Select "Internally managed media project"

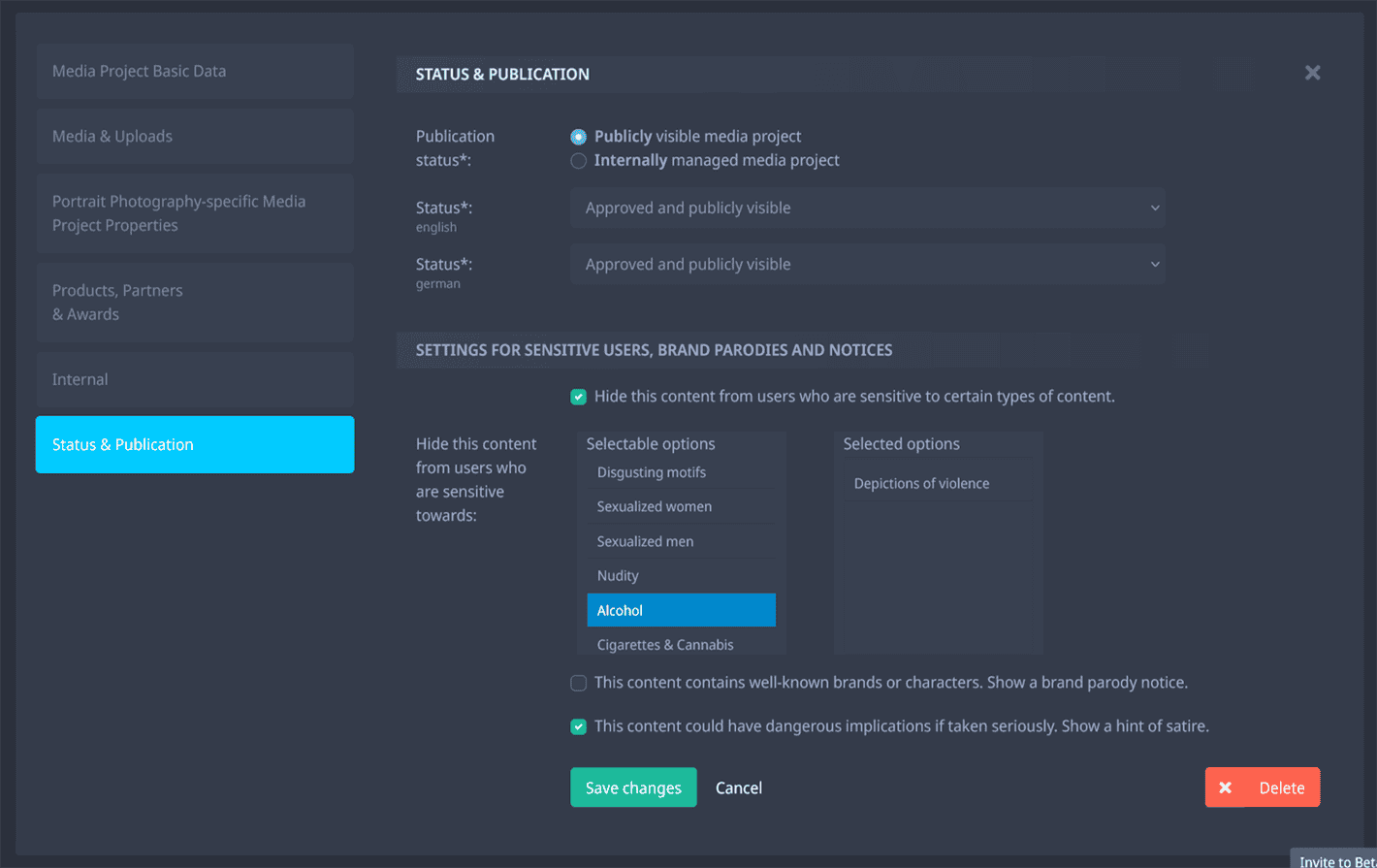[578, 160]
